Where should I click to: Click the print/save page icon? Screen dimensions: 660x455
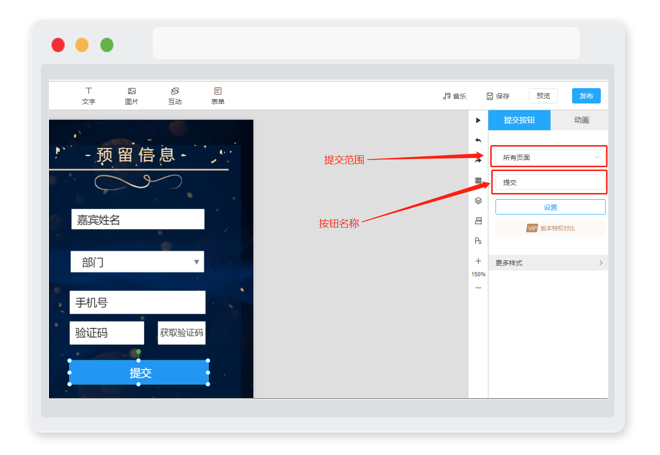[478, 221]
